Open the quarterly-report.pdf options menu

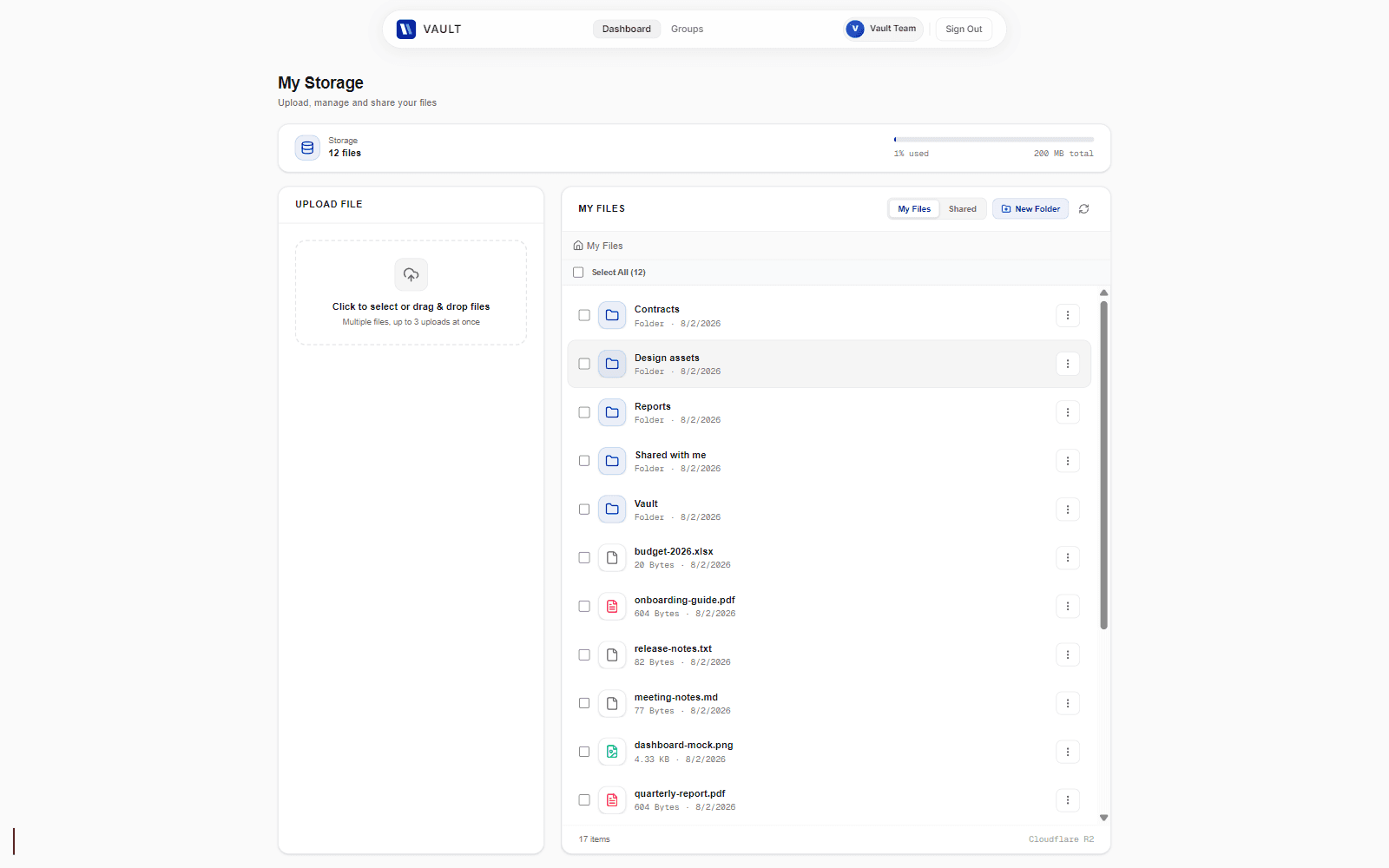point(1068,800)
